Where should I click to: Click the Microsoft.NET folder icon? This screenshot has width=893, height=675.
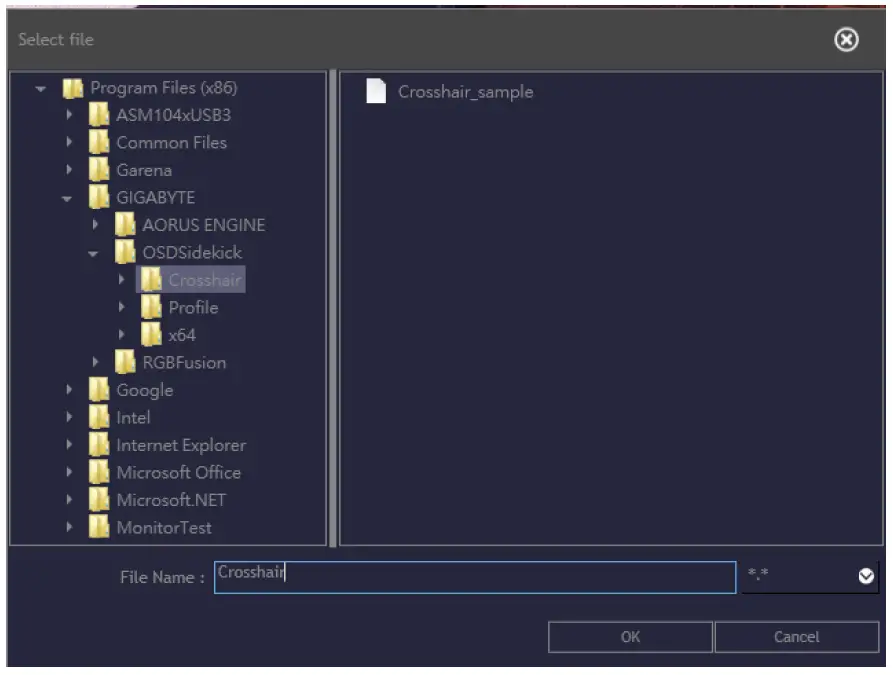(99, 500)
